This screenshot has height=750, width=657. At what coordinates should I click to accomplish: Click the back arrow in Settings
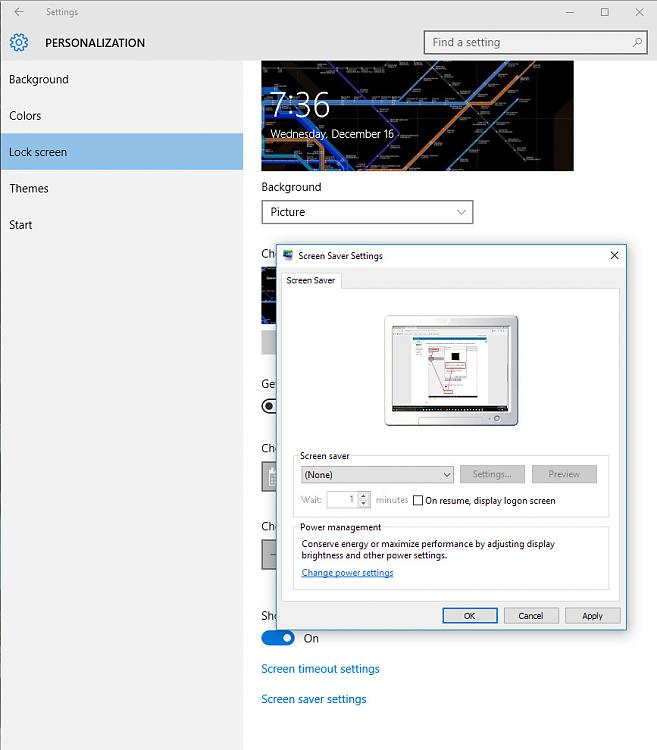click(x=19, y=12)
